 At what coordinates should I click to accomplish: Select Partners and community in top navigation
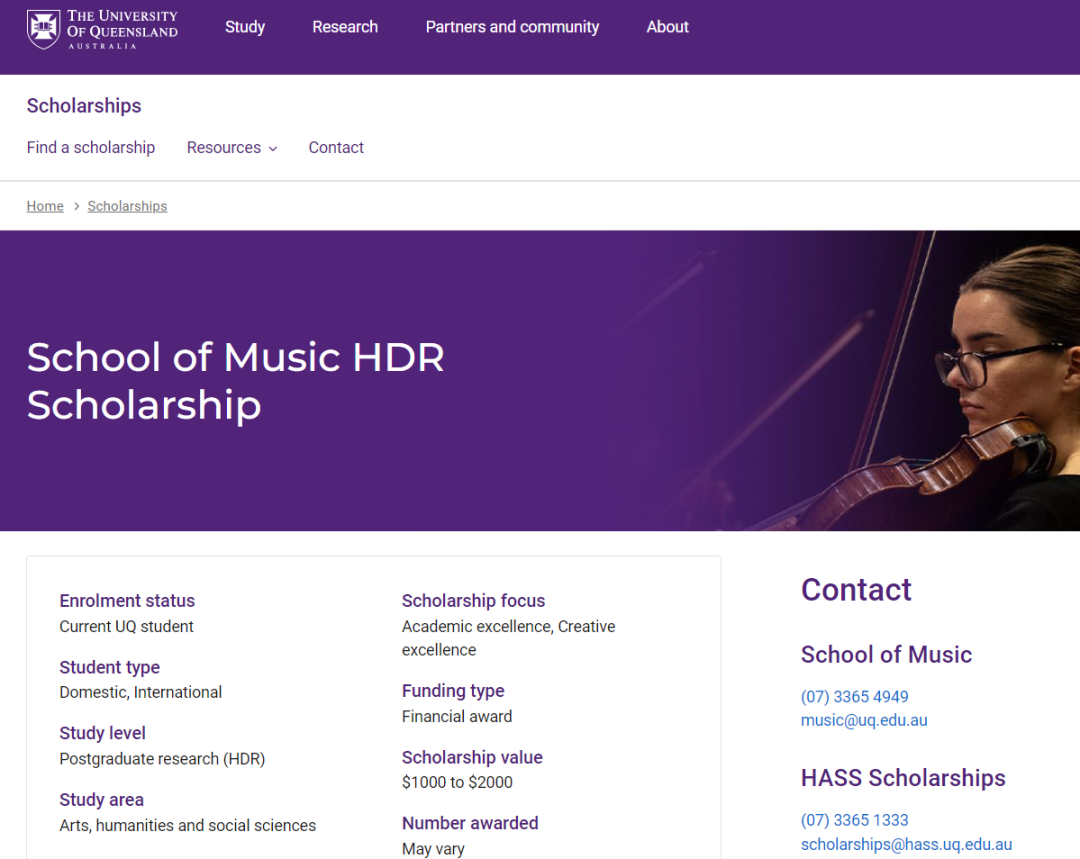coord(512,27)
